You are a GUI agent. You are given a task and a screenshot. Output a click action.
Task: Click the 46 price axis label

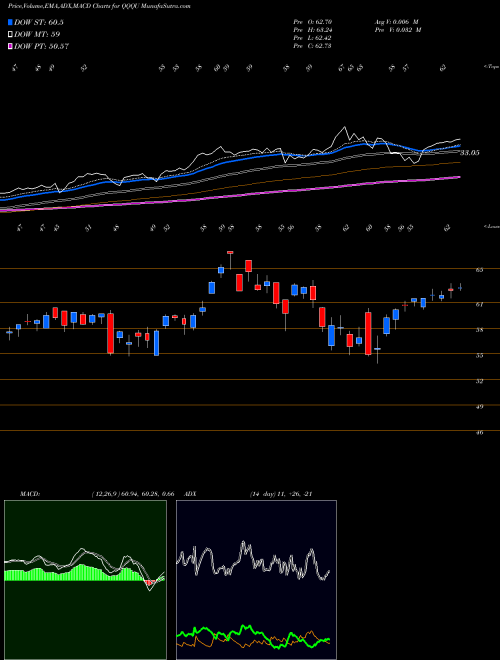[479, 433]
